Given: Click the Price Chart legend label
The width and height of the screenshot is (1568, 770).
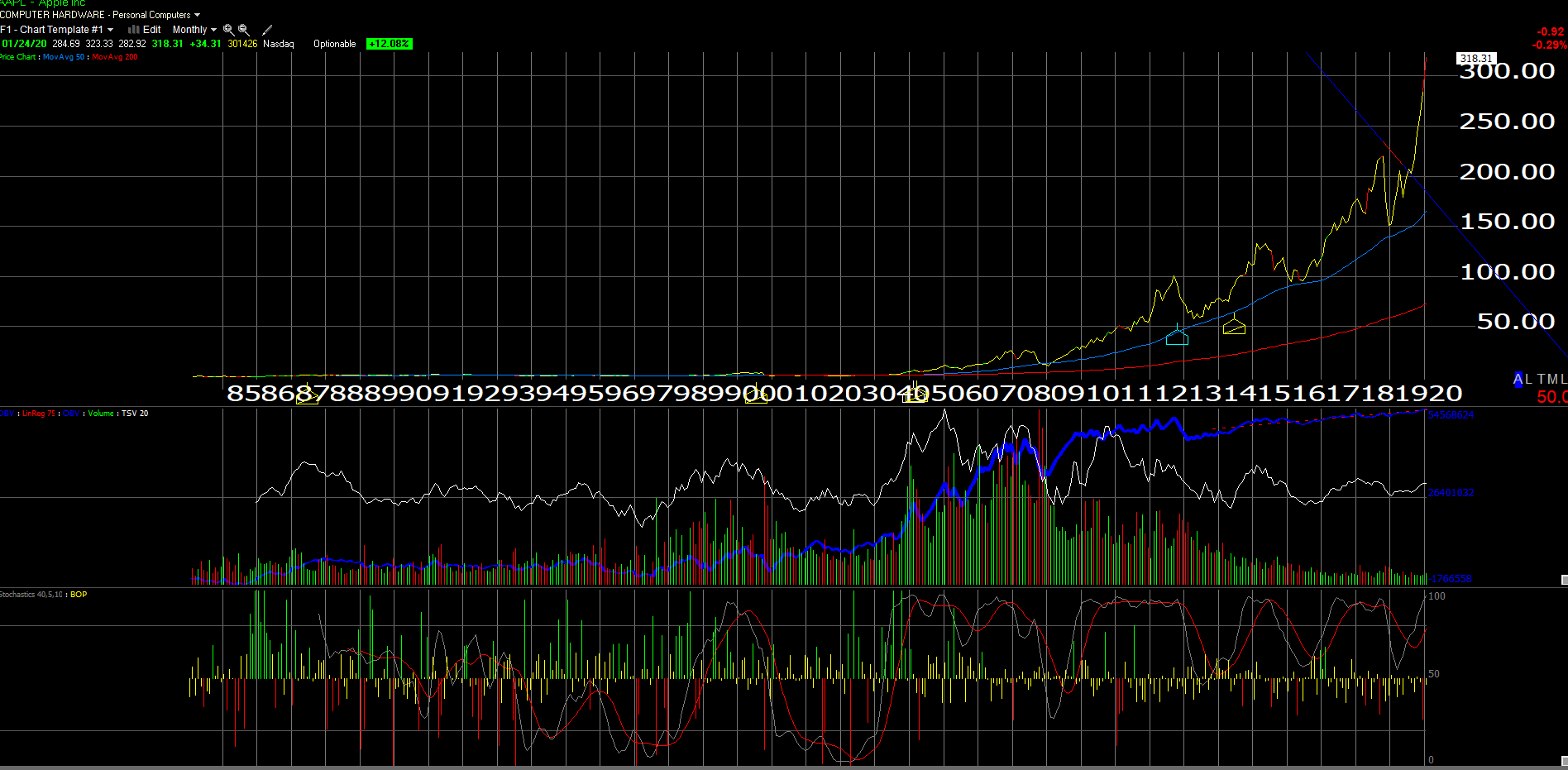Looking at the screenshot, I should click(17, 57).
